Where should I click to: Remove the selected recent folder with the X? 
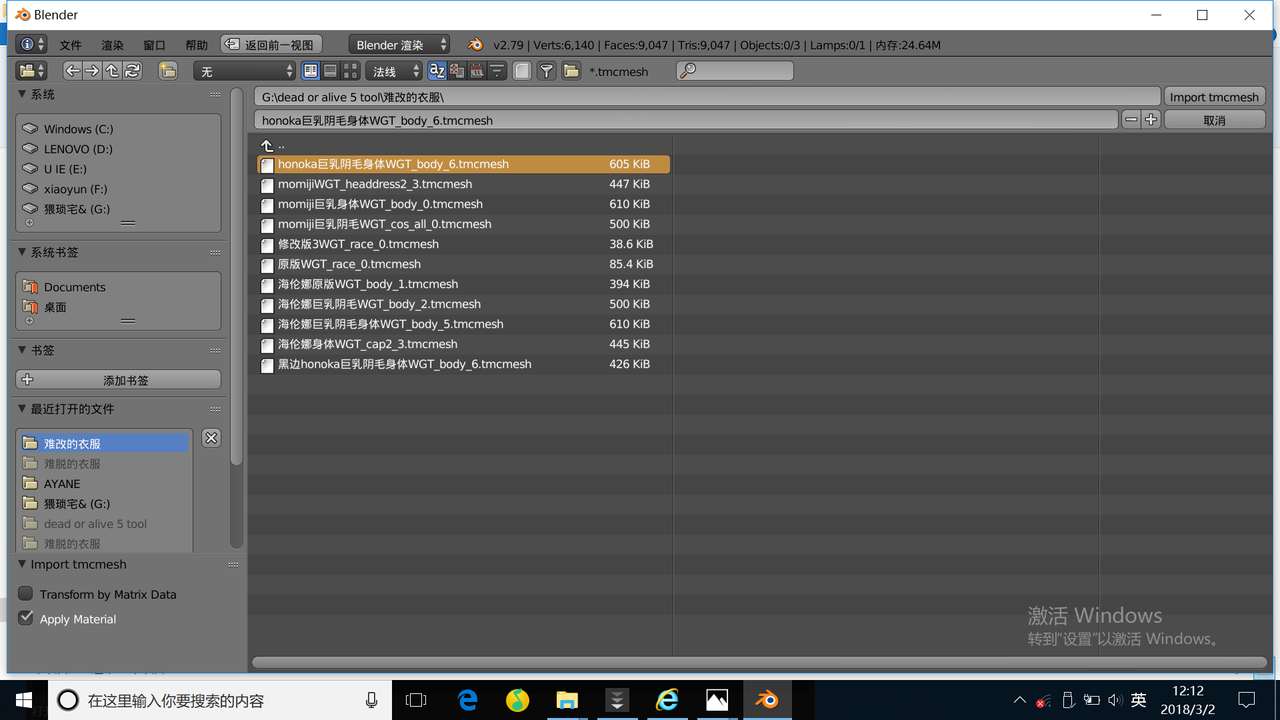pos(211,438)
